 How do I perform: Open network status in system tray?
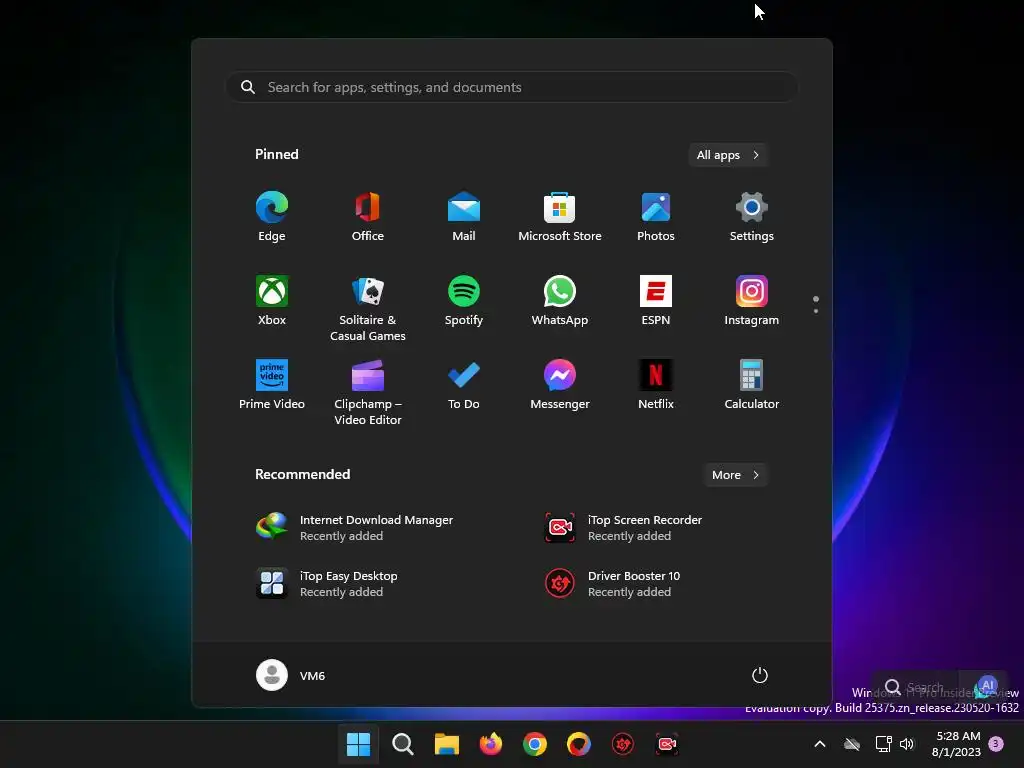[883, 744]
